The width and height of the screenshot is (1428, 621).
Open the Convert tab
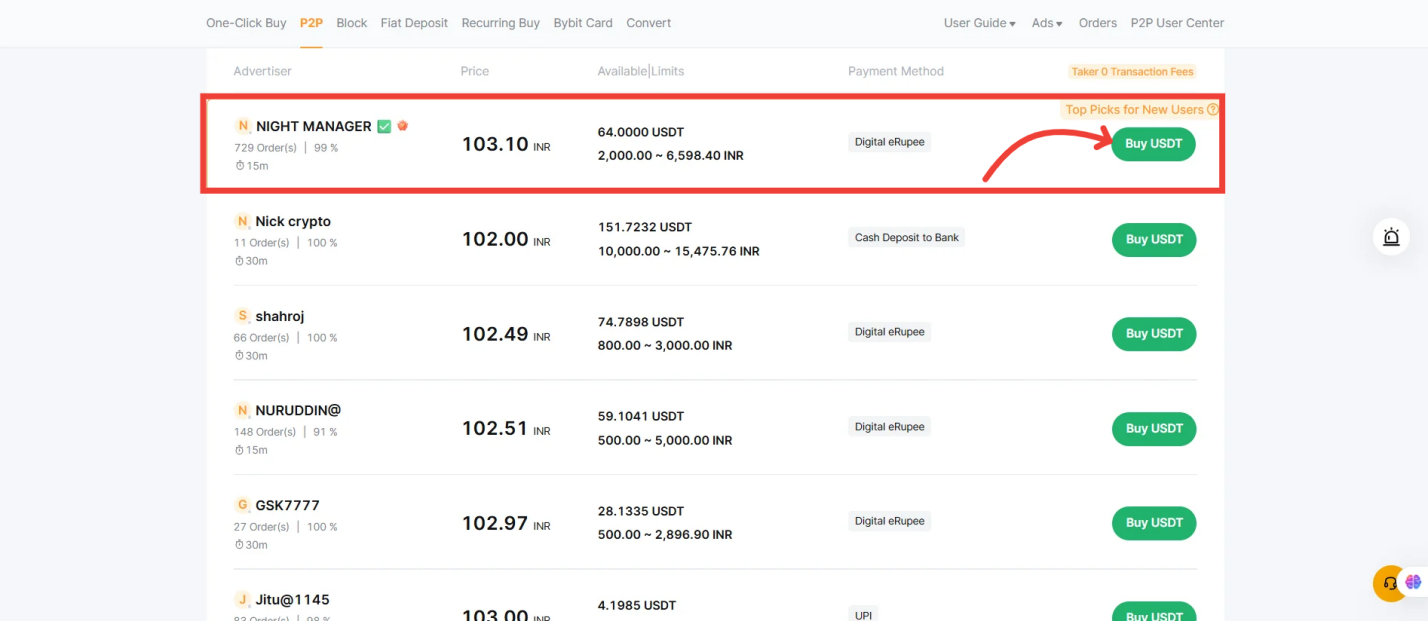point(648,22)
